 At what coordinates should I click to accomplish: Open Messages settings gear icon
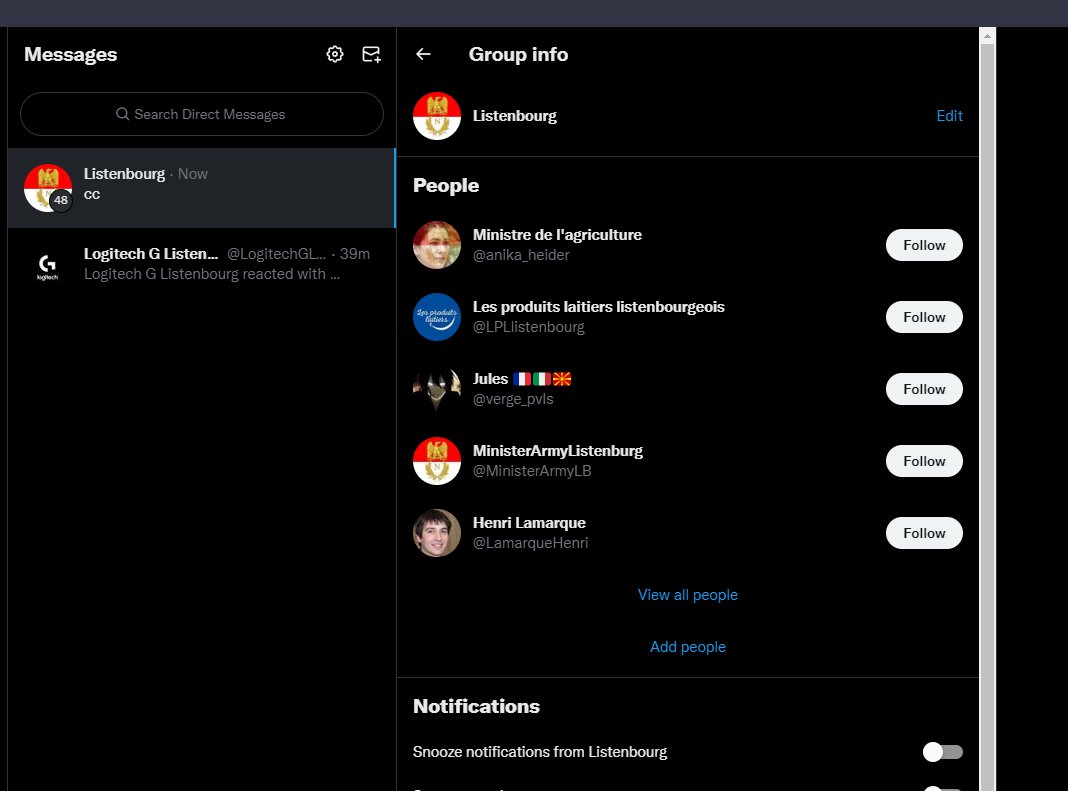coord(334,55)
